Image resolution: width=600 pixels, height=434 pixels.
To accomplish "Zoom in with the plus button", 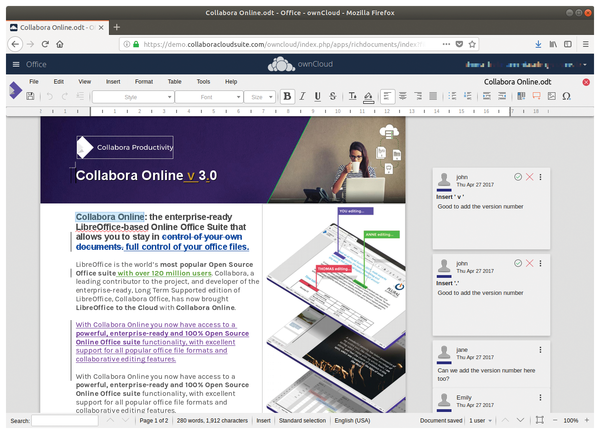I will (587, 420).
